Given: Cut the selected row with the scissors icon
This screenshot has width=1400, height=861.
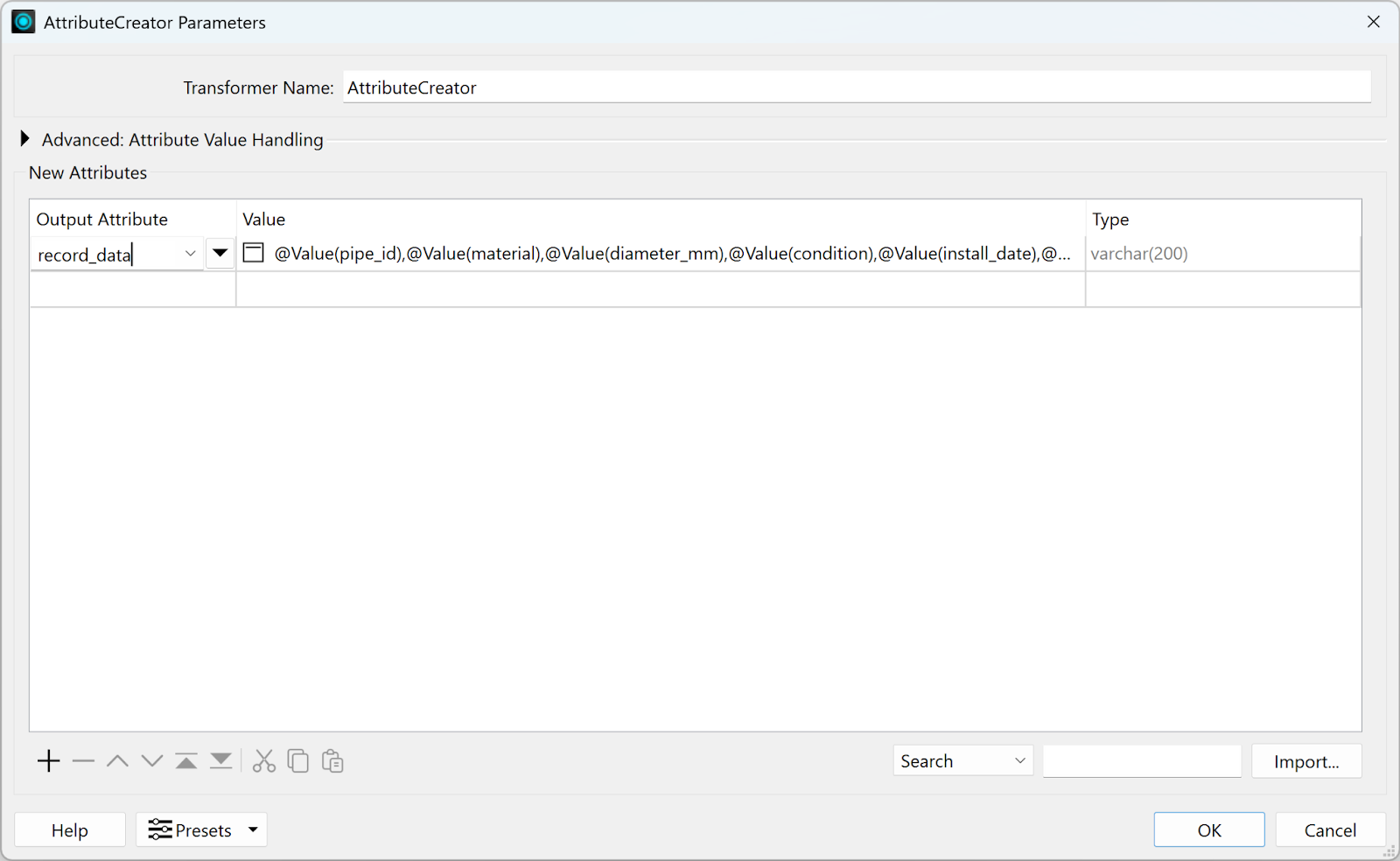Looking at the screenshot, I should click(x=263, y=760).
